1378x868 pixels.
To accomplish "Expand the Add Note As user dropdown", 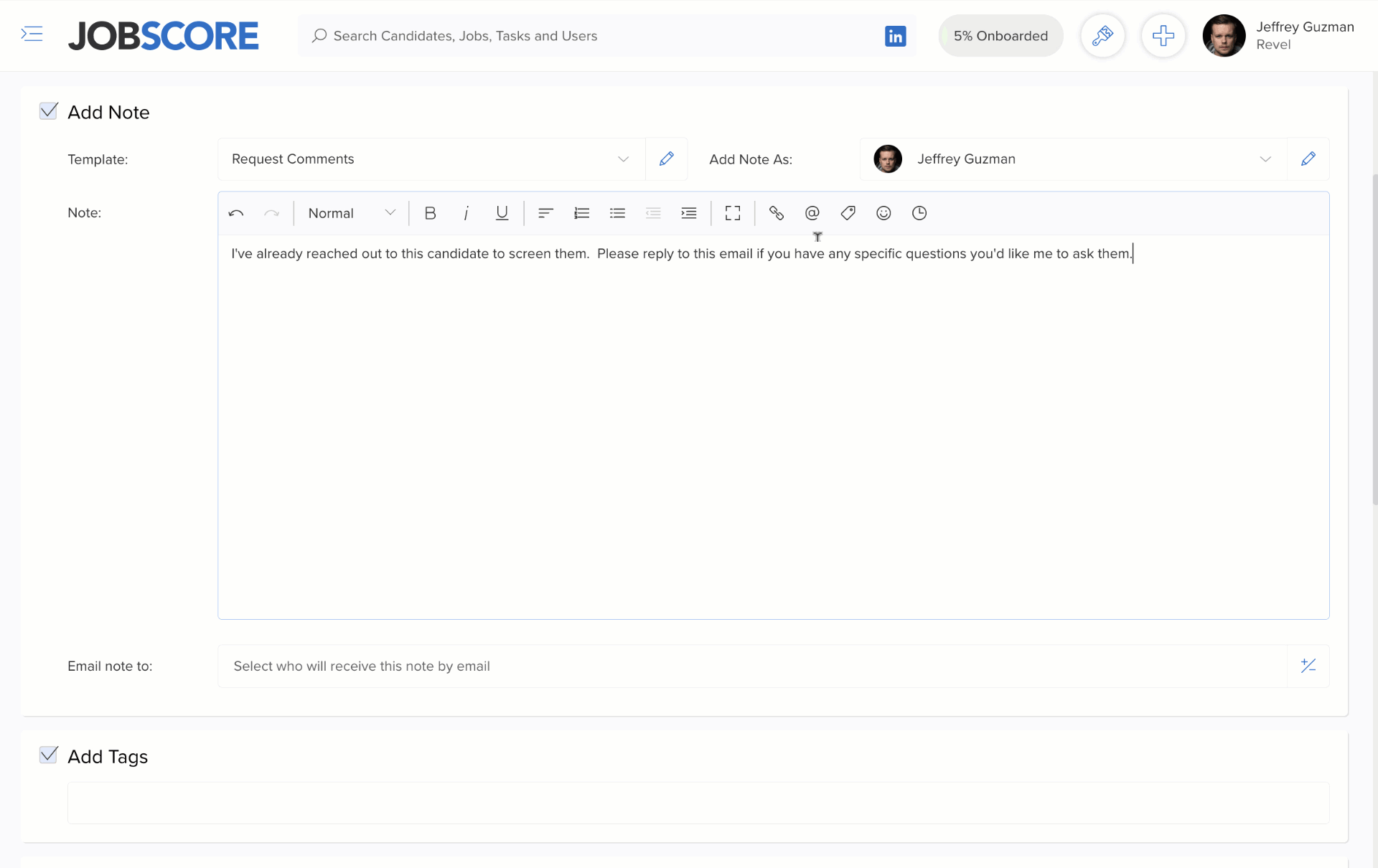I will pos(1073,159).
